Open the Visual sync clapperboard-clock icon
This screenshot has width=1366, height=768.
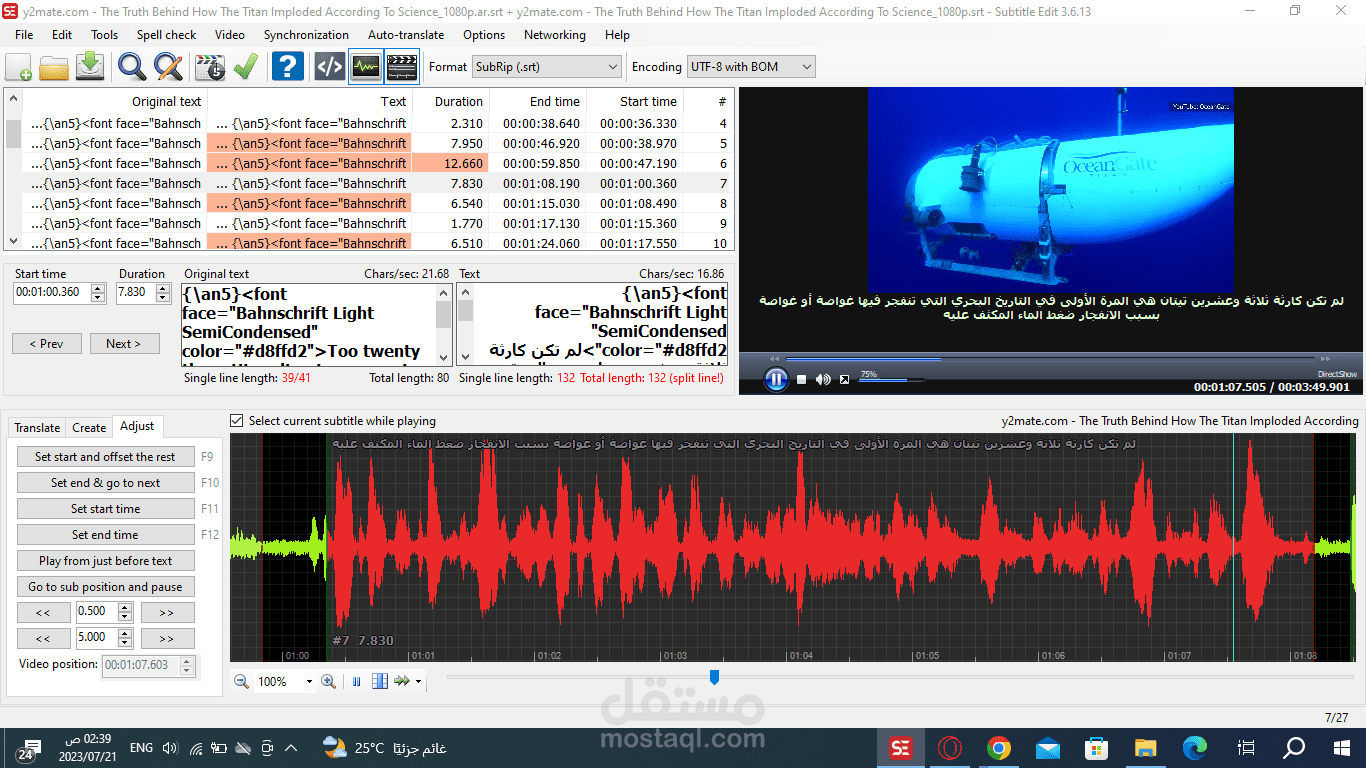pyautogui.click(x=210, y=67)
